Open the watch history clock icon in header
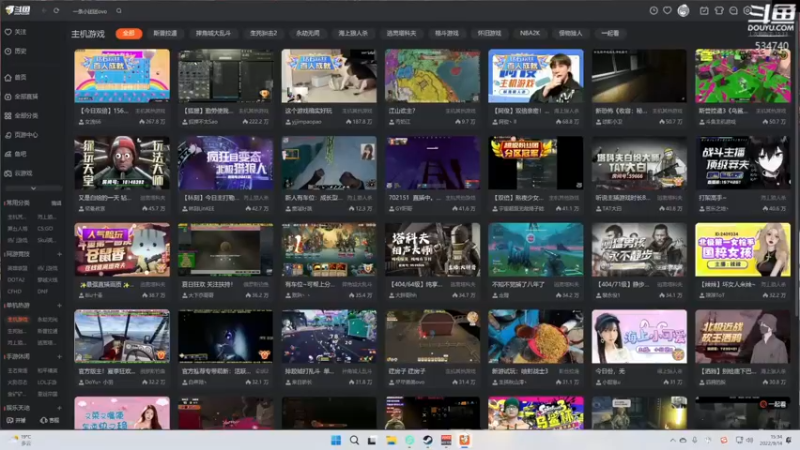800x450 pixels. point(653,11)
